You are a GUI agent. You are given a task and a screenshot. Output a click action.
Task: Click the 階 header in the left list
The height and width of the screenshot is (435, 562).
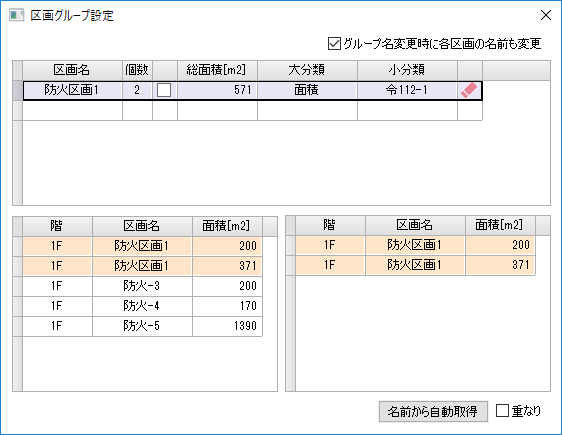coord(57,226)
